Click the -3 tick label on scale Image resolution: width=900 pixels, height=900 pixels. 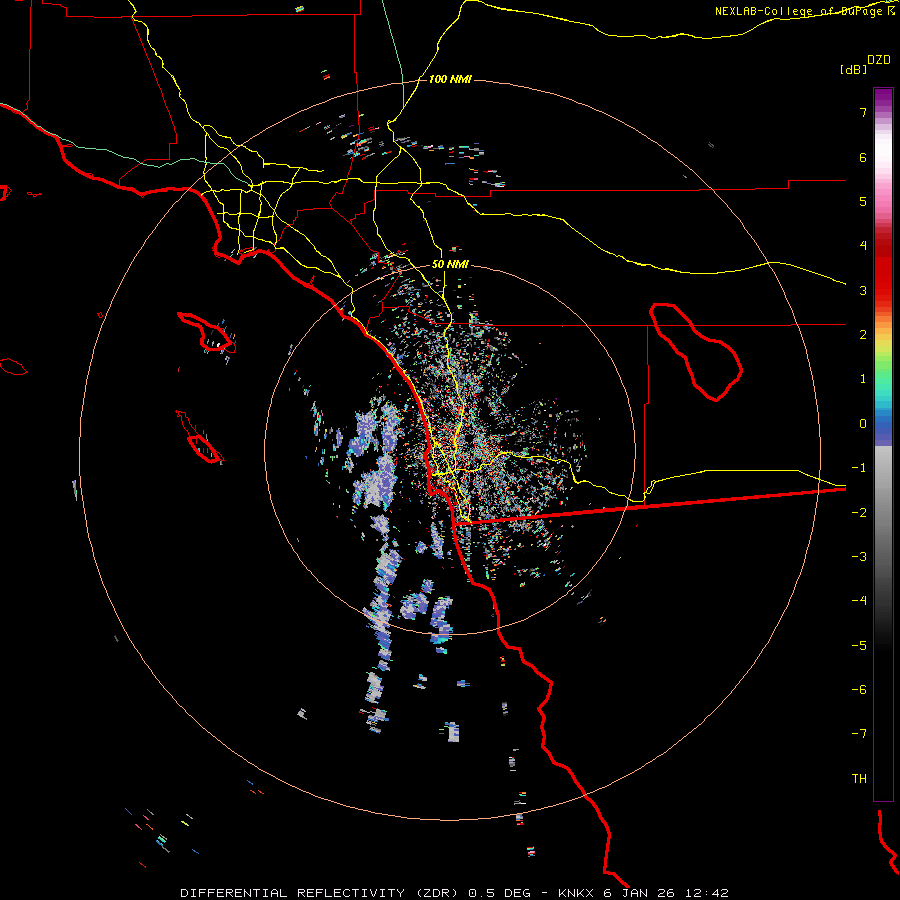(859, 557)
